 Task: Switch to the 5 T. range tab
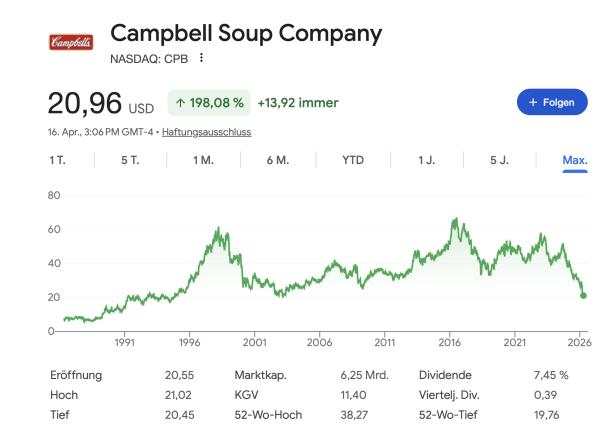coord(130,160)
